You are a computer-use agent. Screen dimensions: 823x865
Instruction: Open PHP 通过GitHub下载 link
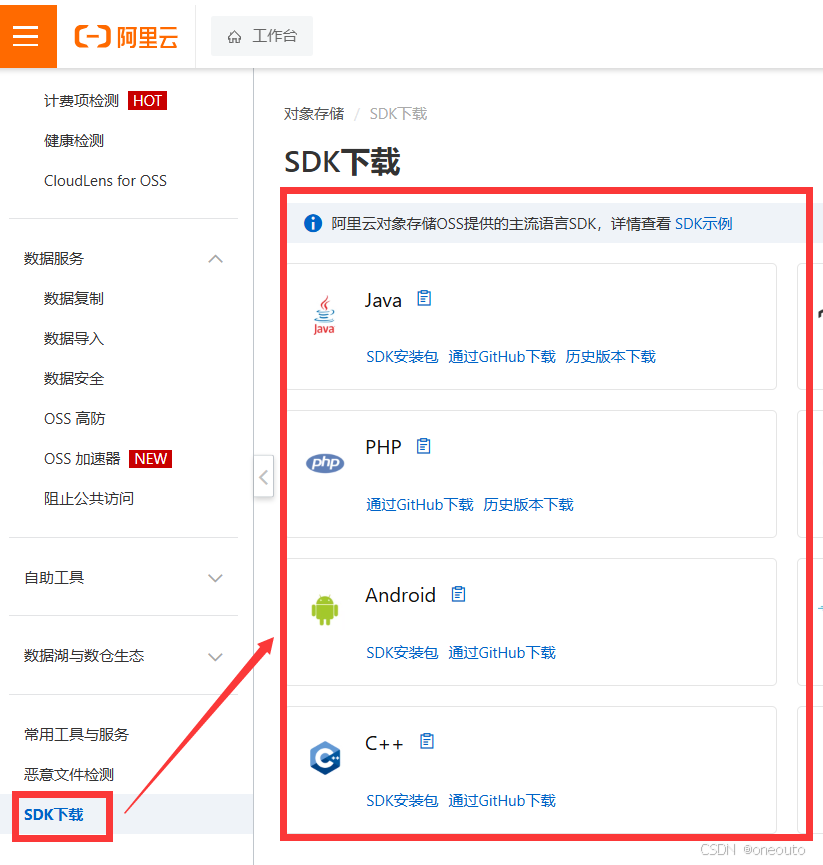point(420,505)
